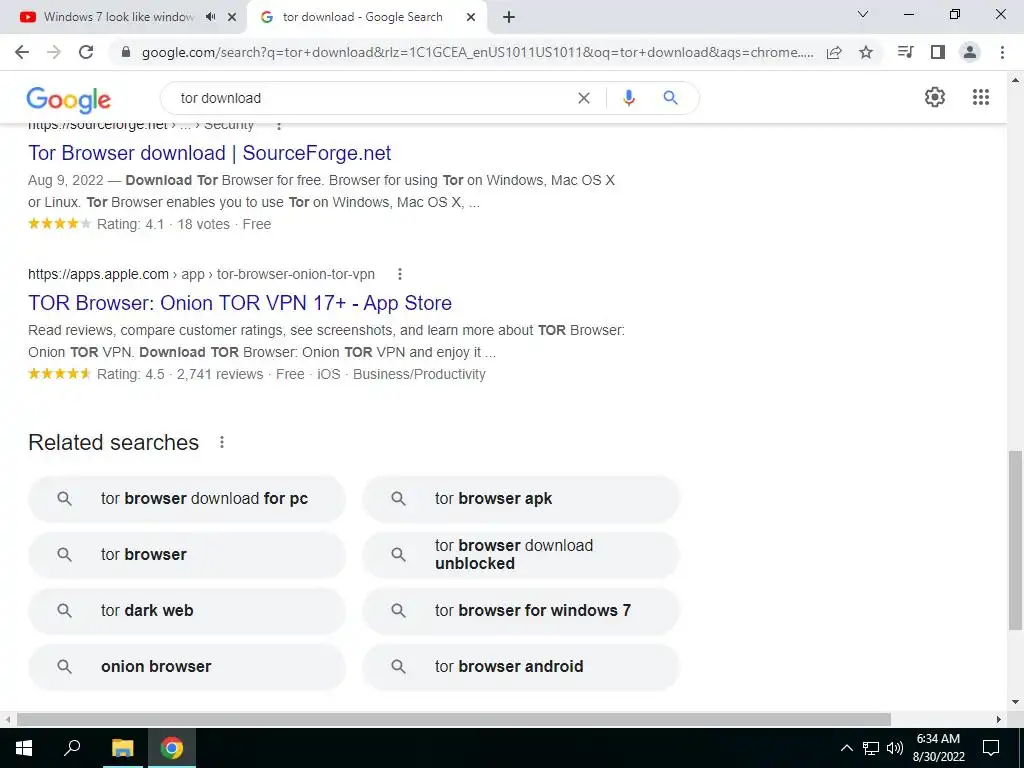Image resolution: width=1024 pixels, height=768 pixels.
Task: Open the volume tray icon
Action: tap(894, 748)
